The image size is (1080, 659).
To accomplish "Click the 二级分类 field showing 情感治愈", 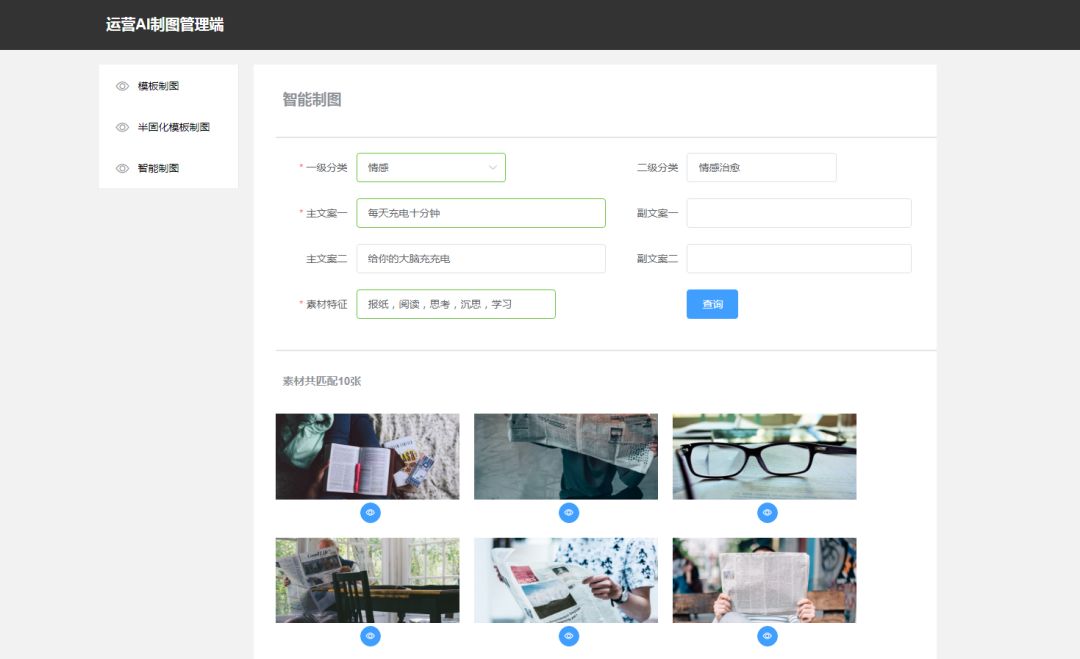I will click(x=761, y=167).
